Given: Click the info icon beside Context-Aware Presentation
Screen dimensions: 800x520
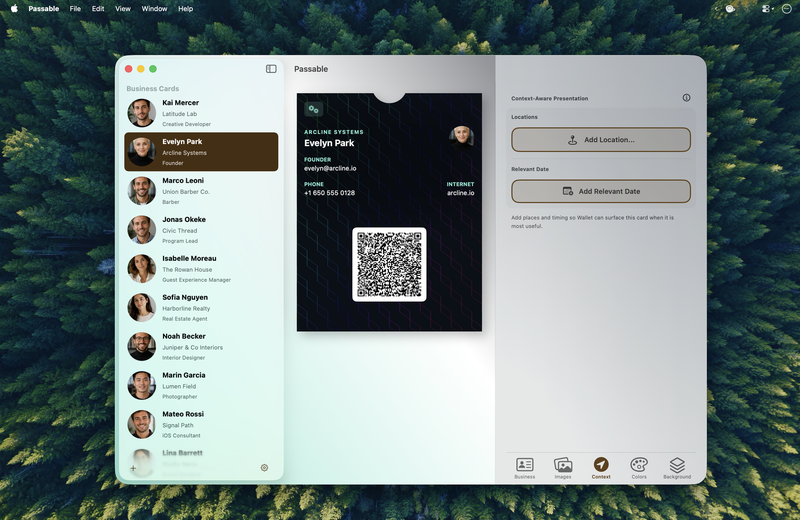Looking at the screenshot, I should click(x=686, y=98).
